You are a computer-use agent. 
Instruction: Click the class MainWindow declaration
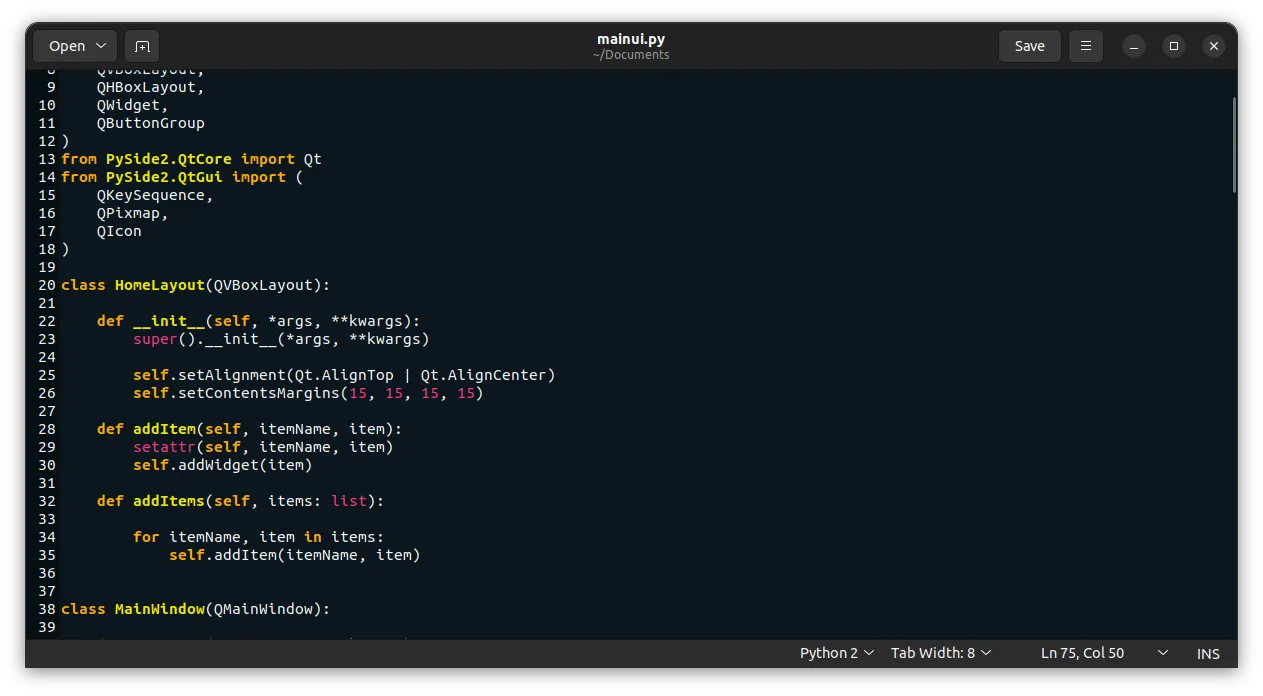(195, 608)
